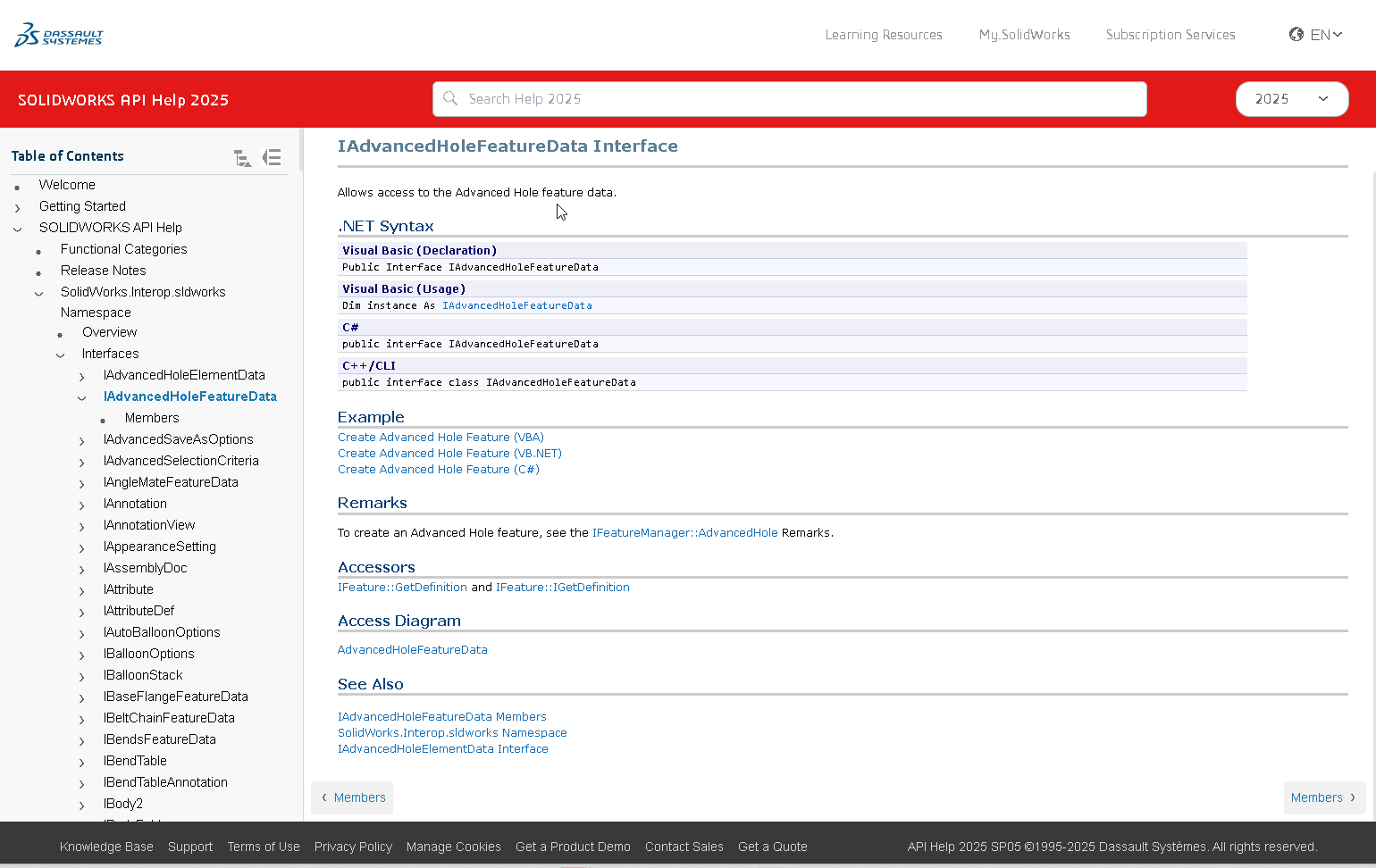Viewport: 1376px width, 868px height.
Task: Click the collapse table of contents icon
Action: coord(272,158)
